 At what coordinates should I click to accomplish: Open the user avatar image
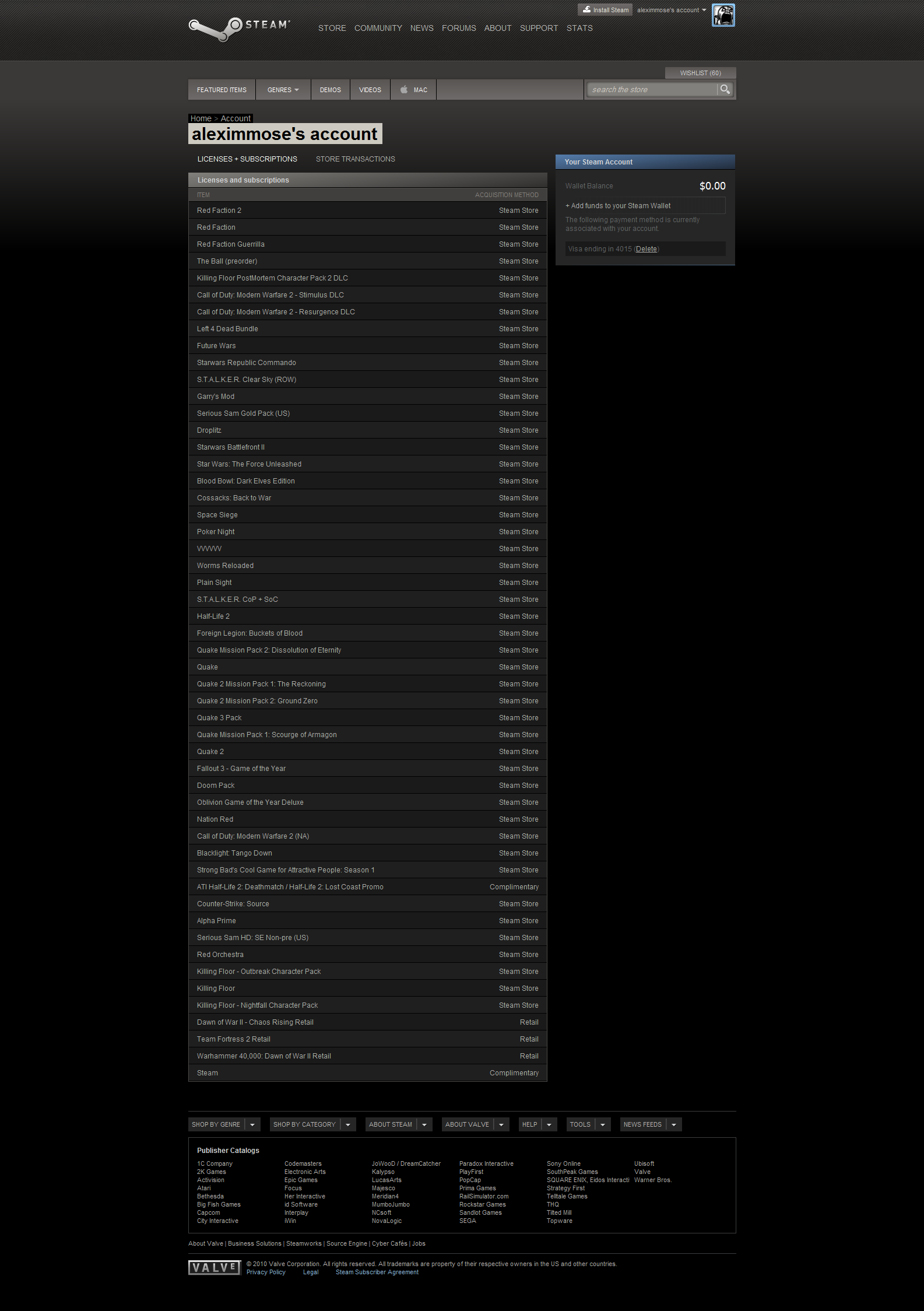point(723,15)
